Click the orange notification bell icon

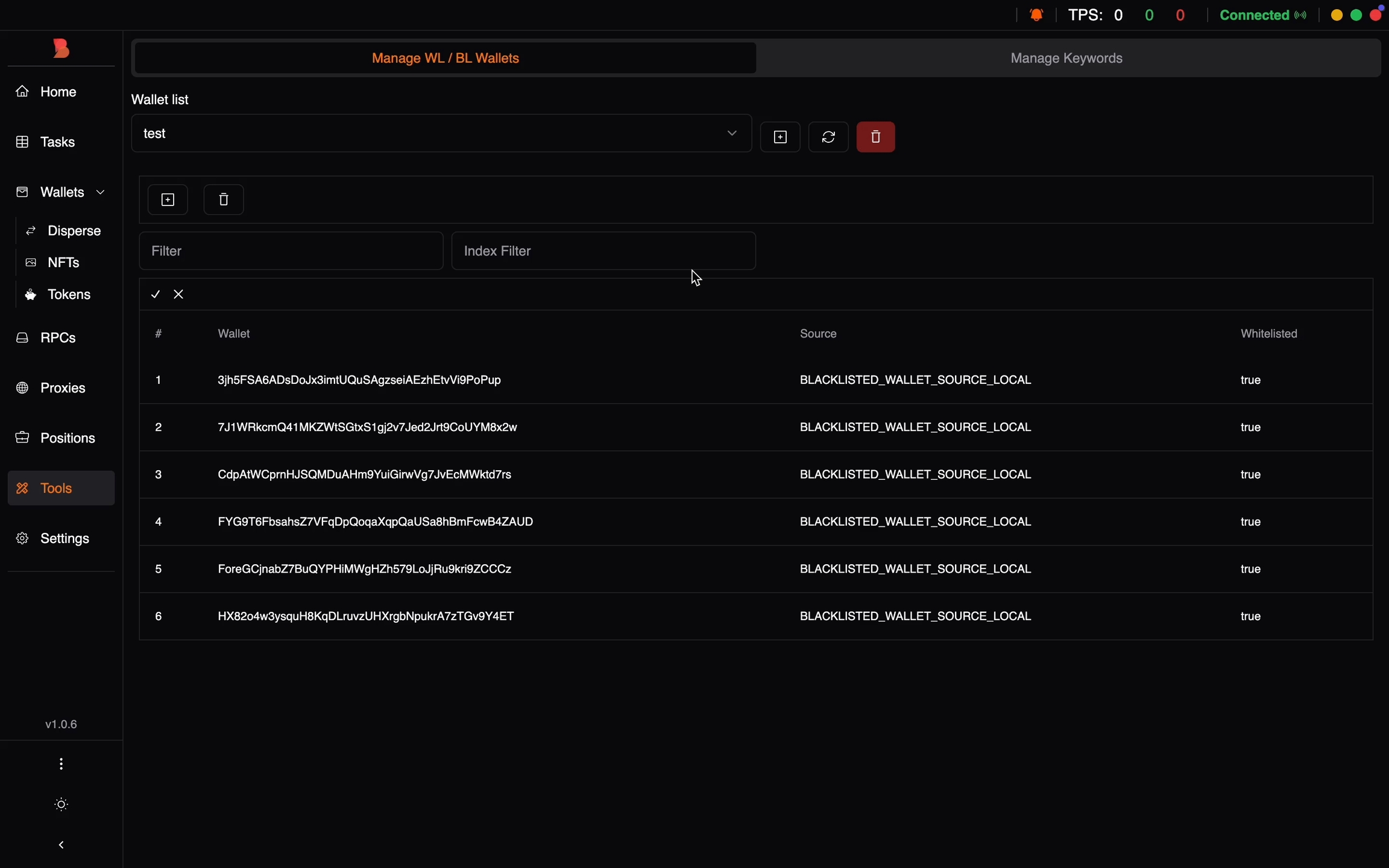click(x=1036, y=15)
